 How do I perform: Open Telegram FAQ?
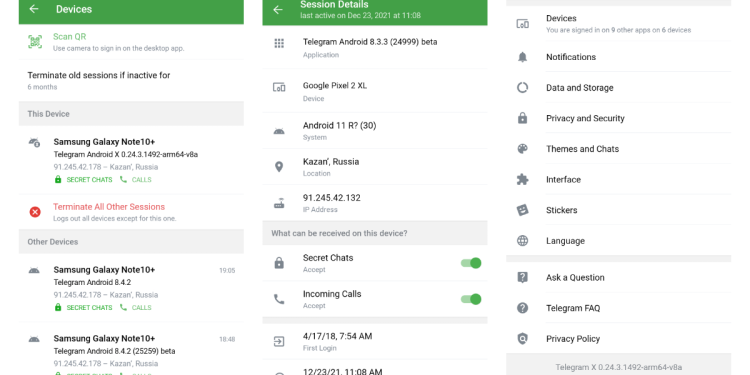click(618, 308)
